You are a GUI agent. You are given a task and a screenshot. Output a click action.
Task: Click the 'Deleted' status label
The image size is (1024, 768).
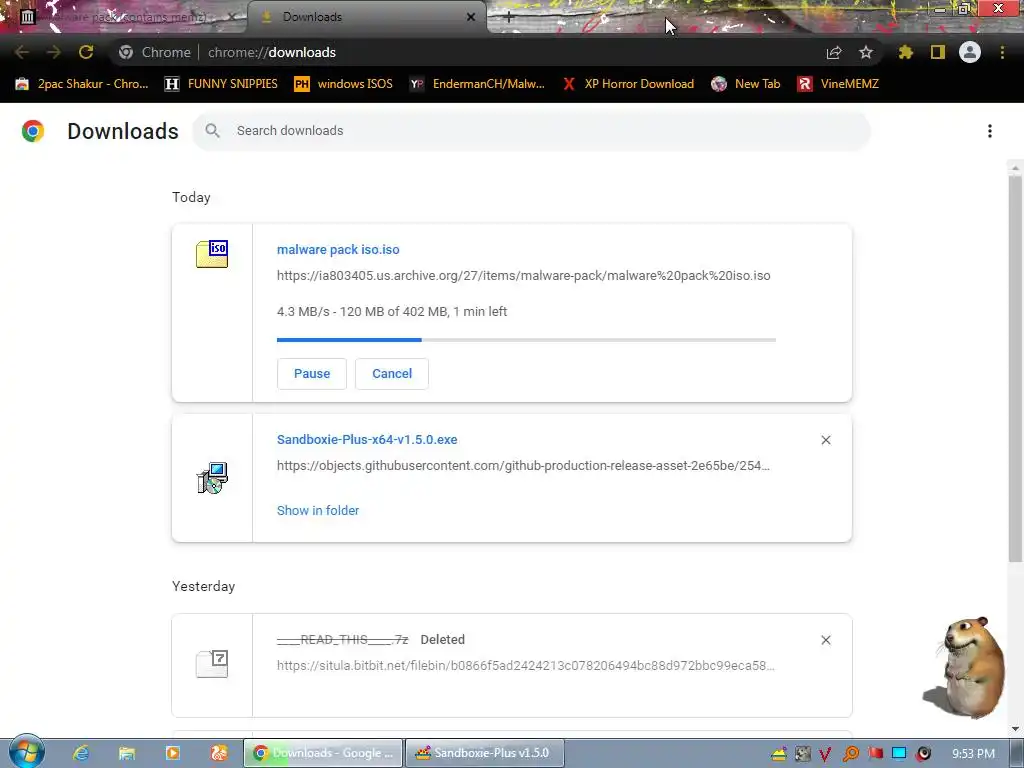(443, 640)
